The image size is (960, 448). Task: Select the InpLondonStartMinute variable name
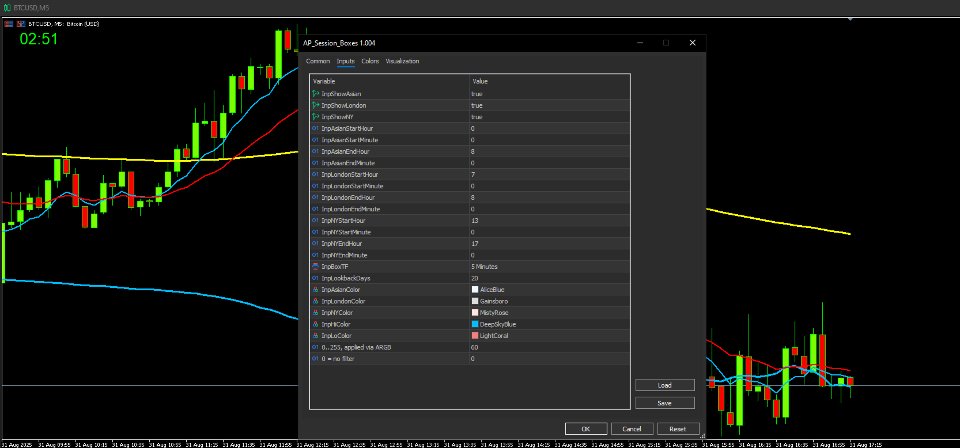[x=352, y=186]
